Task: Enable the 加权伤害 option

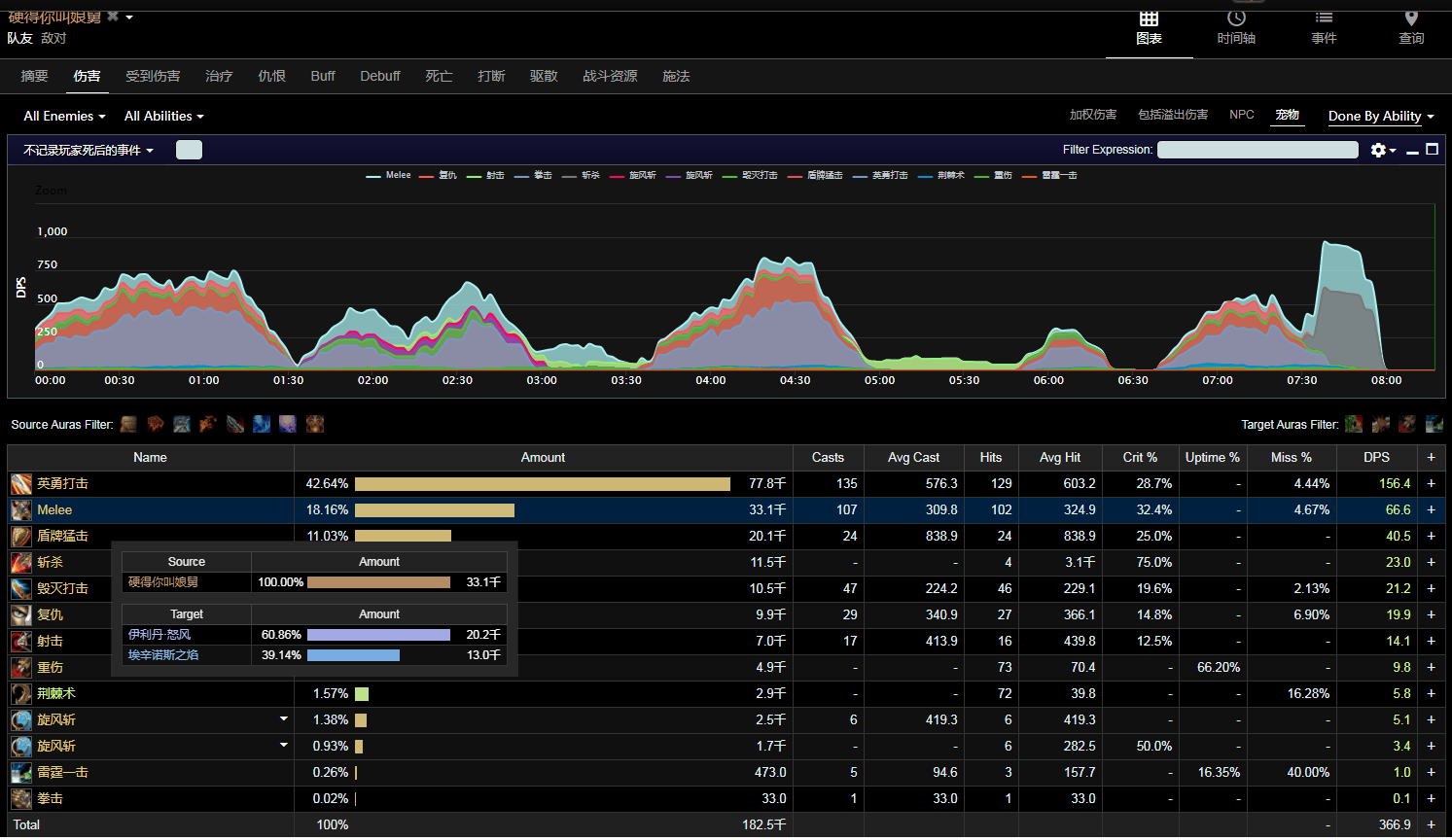Action: pyautogui.click(x=1093, y=115)
